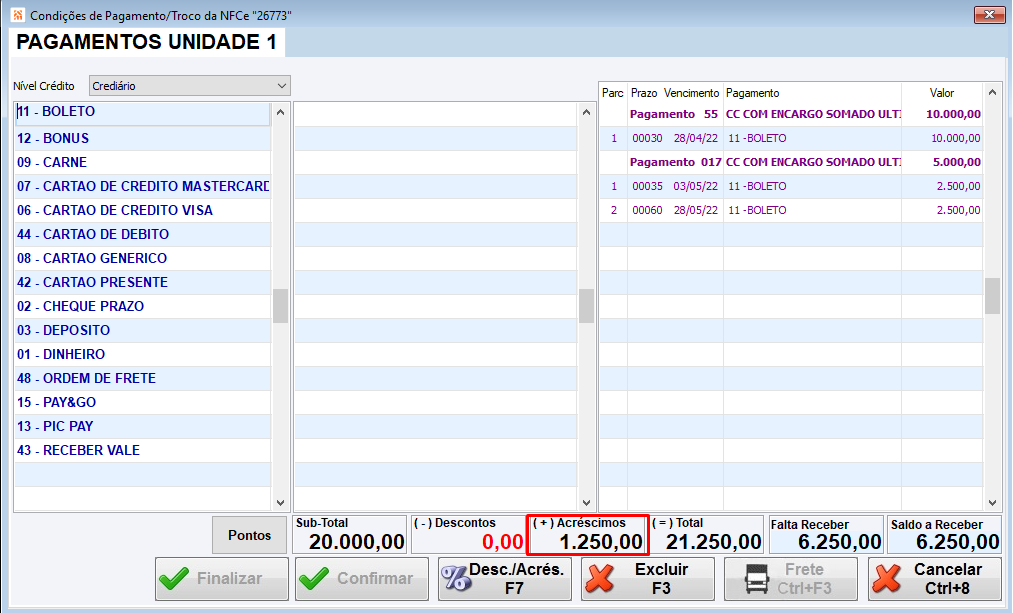Click scroll-up arrow of installments table
Viewport: 1013px width, 613px height.
click(992, 92)
